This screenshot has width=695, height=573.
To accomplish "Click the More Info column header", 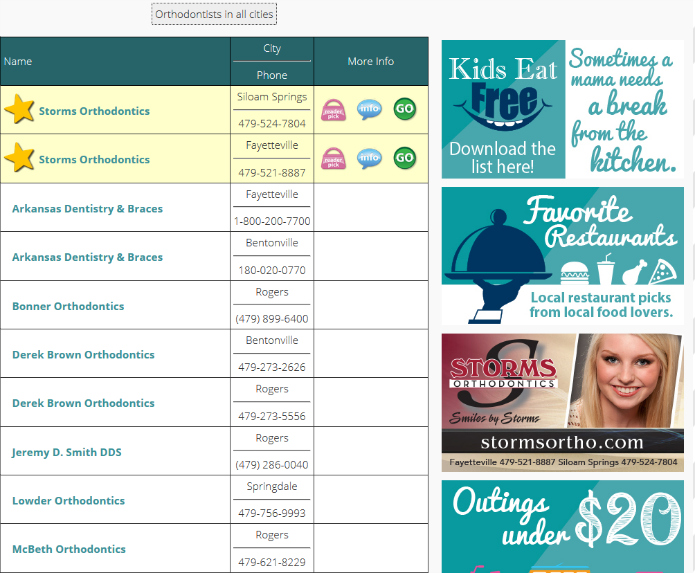I will coord(371,61).
